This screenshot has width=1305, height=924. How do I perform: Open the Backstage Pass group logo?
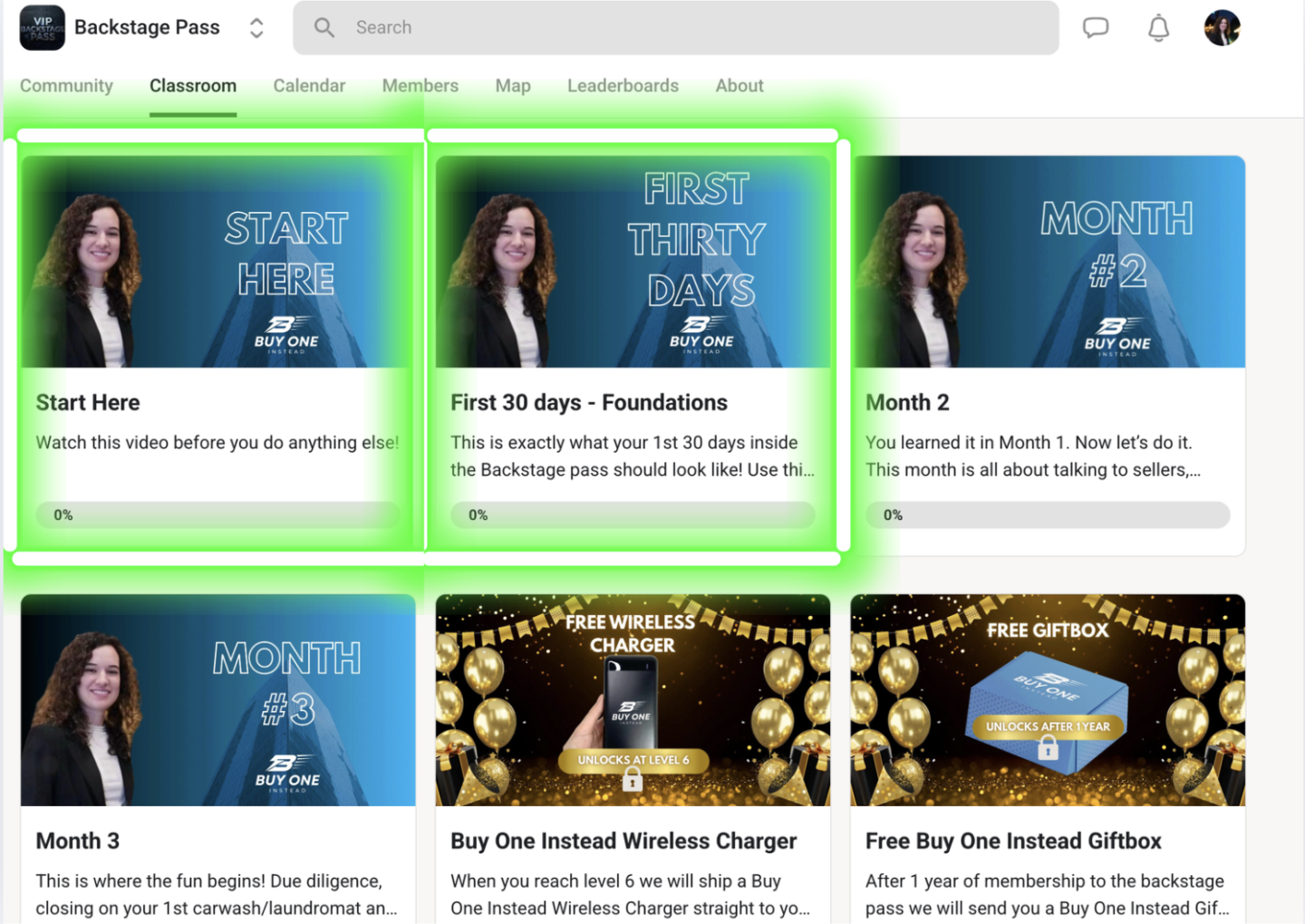[43, 27]
